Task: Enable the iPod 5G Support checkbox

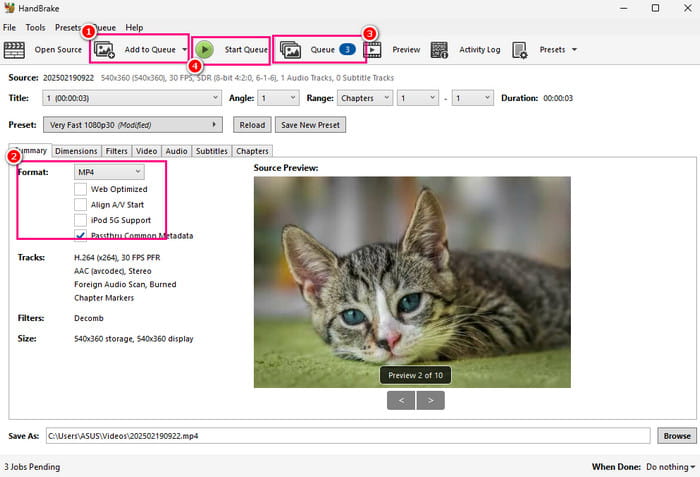Action: point(80,220)
